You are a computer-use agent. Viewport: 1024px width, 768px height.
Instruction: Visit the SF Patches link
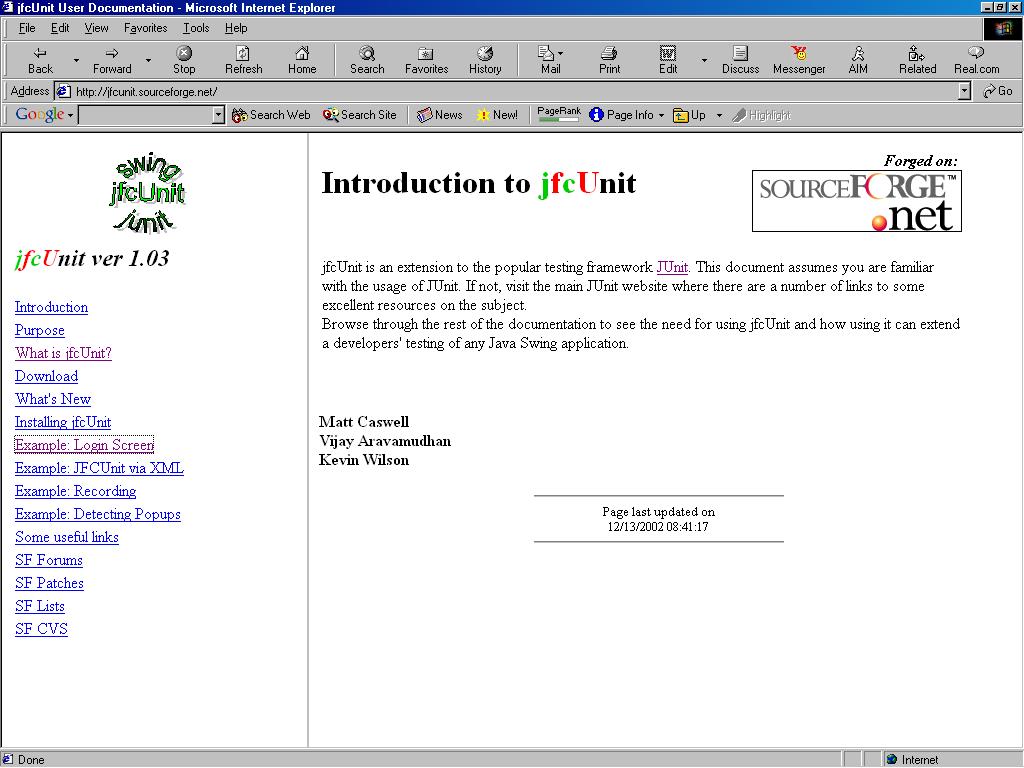(x=50, y=583)
